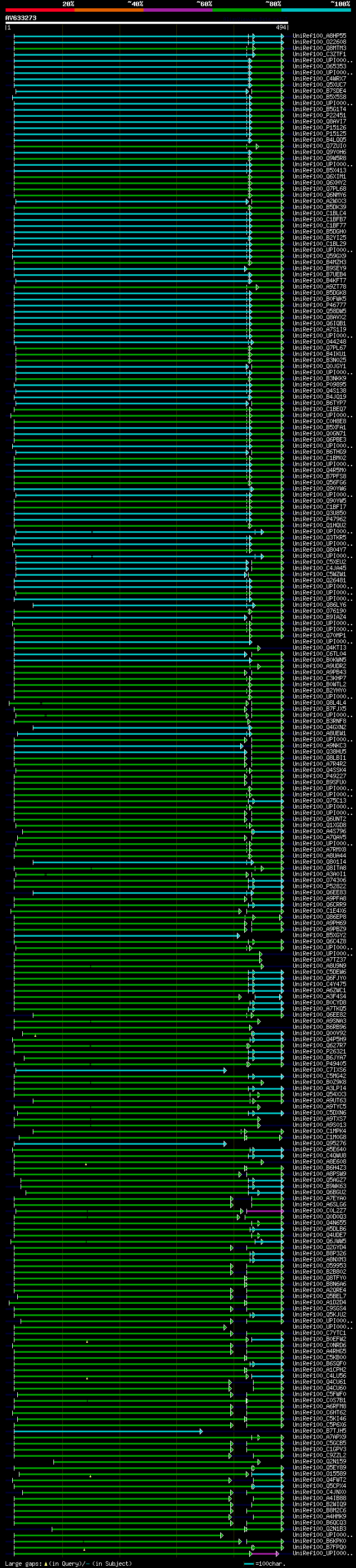Select hit label UniRef100_B9IAZ4

(319, 617)
